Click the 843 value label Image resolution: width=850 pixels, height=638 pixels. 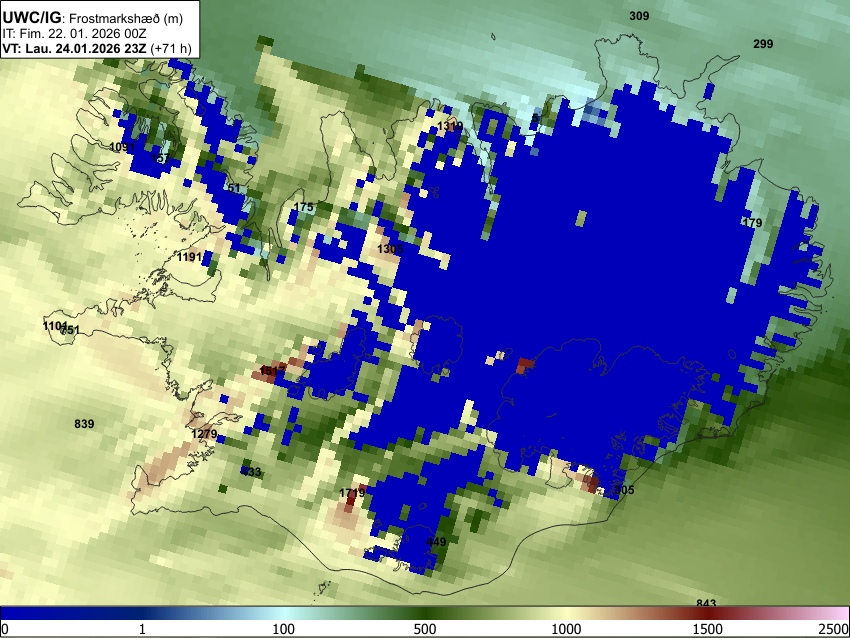[x=706, y=602]
